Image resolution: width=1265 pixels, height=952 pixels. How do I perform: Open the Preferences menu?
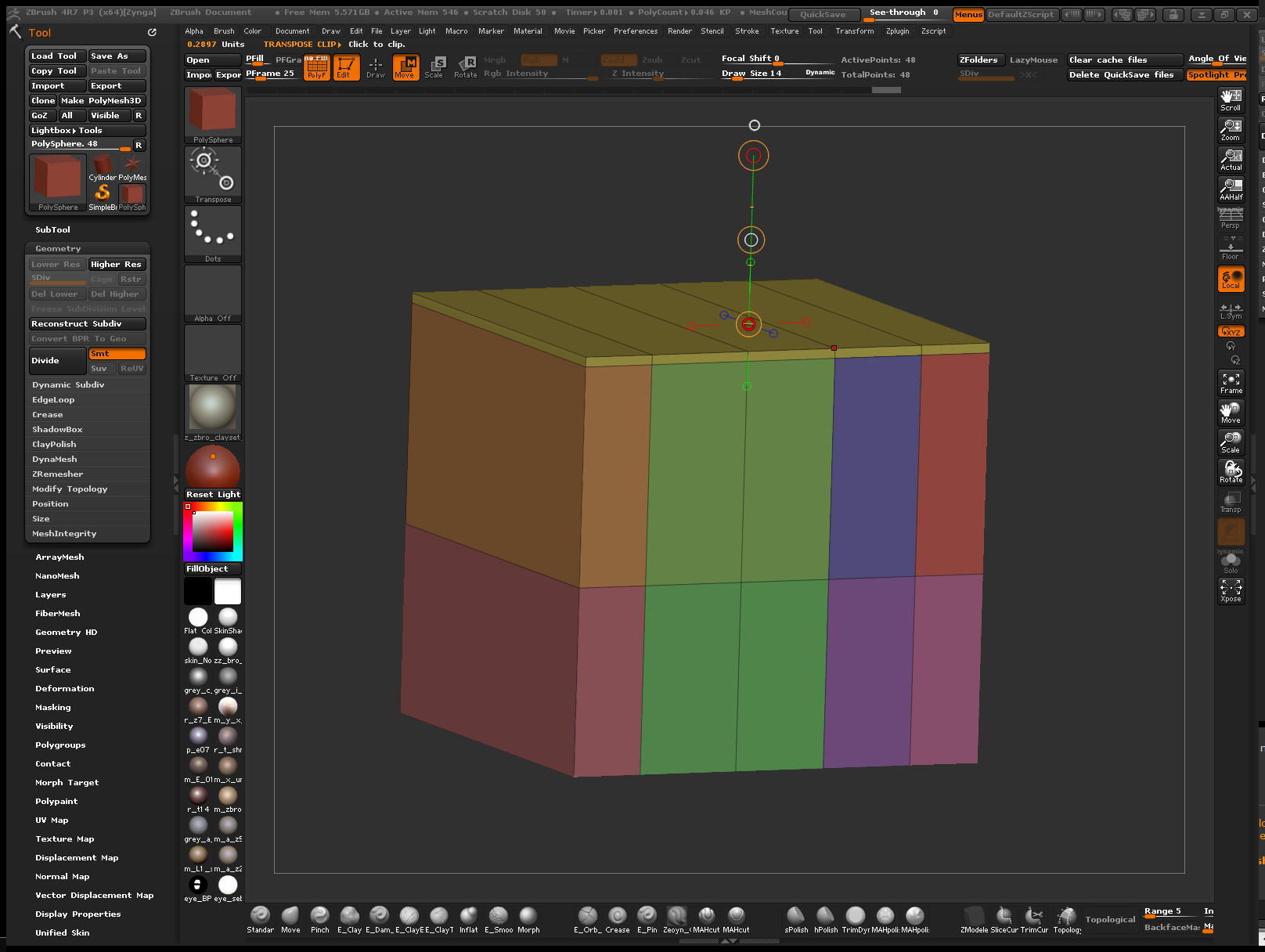click(x=636, y=31)
